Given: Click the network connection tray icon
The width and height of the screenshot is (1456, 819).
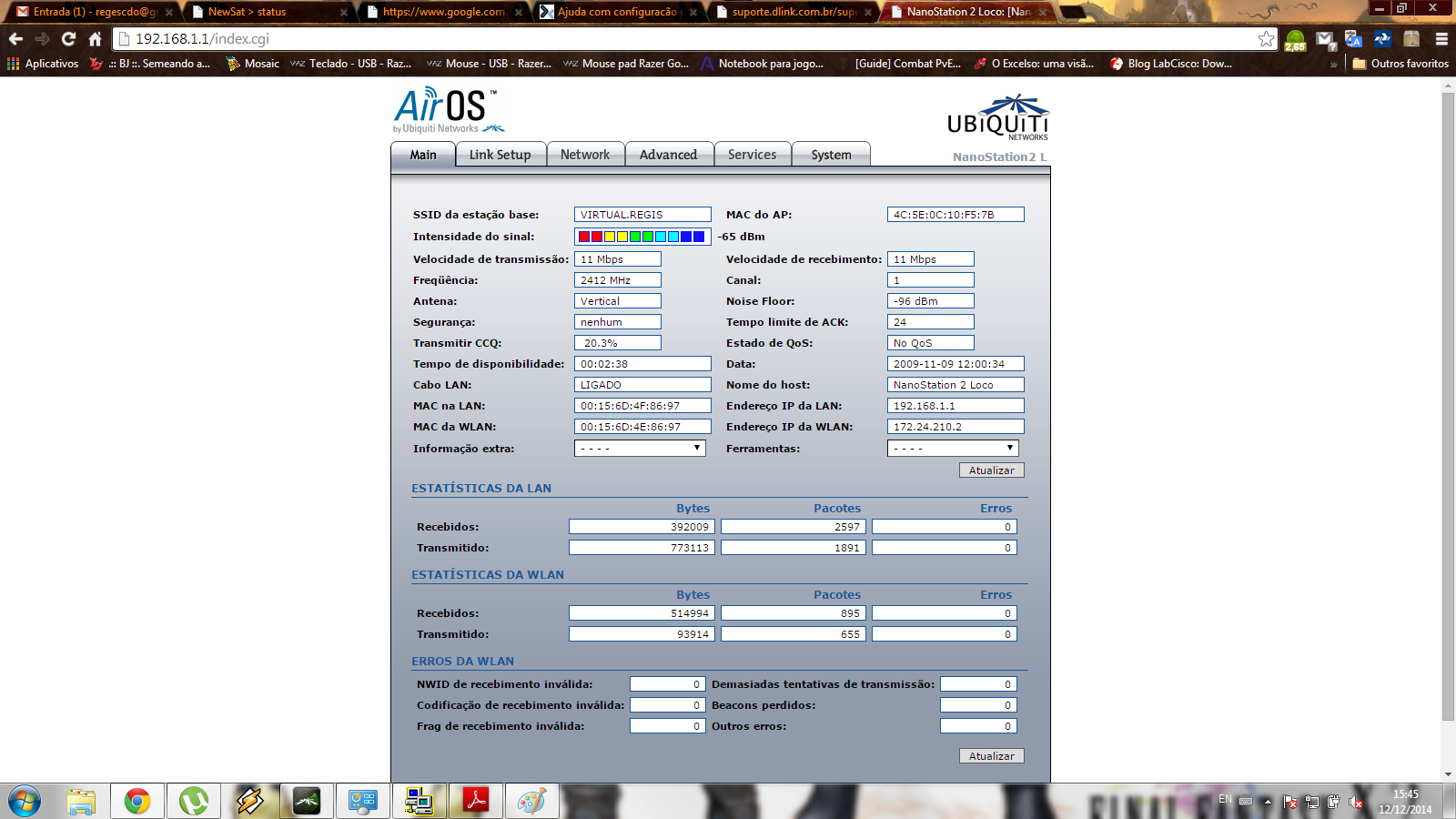Looking at the screenshot, I should click(x=1312, y=802).
